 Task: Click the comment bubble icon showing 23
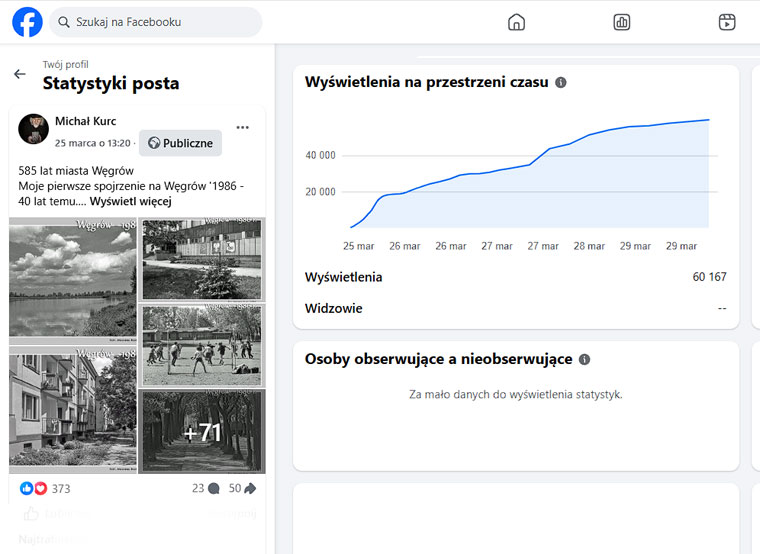213,489
